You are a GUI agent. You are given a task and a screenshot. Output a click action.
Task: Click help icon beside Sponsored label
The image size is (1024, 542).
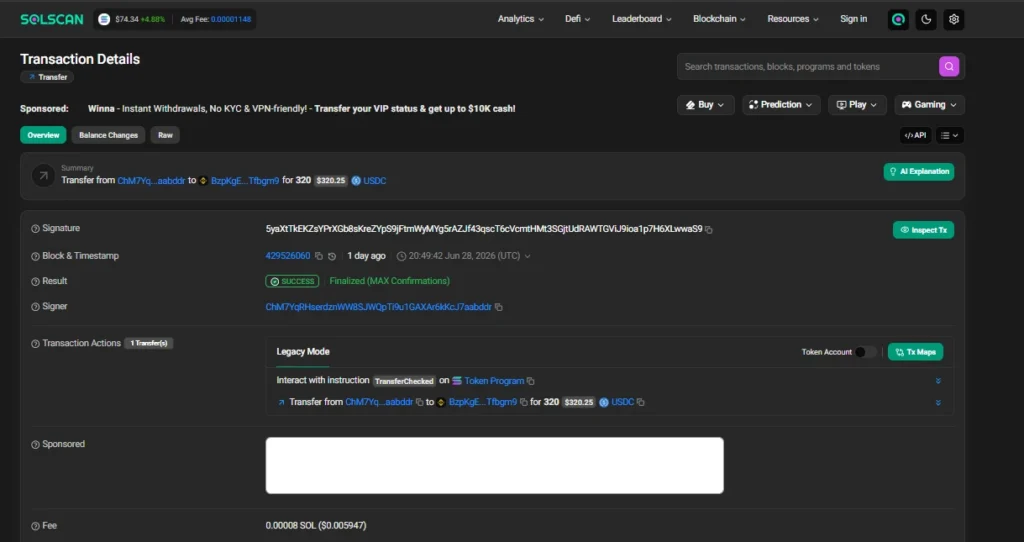tap(35, 445)
